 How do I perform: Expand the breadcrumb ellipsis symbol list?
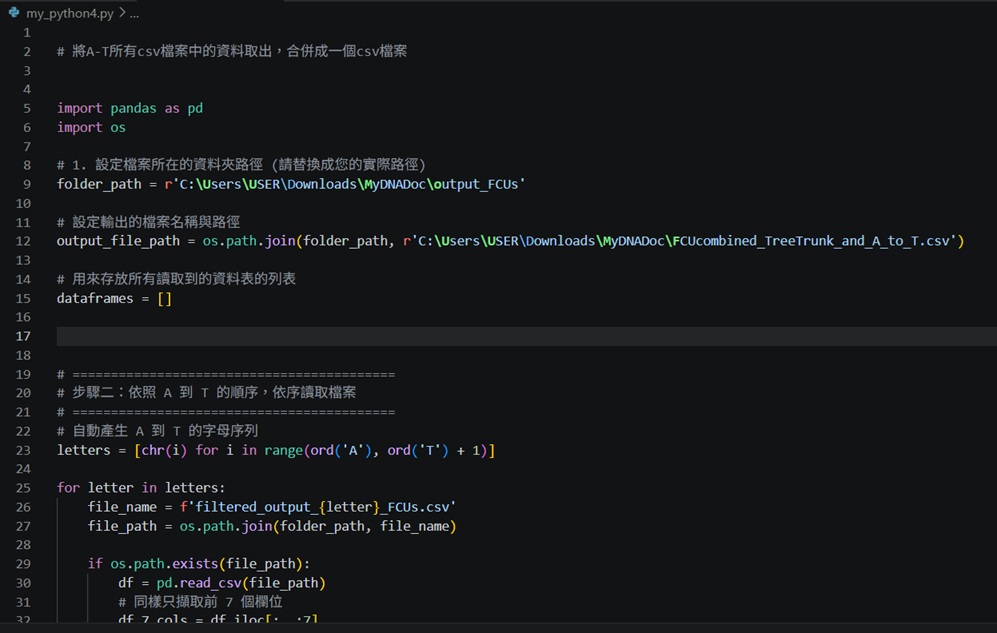[134, 13]
